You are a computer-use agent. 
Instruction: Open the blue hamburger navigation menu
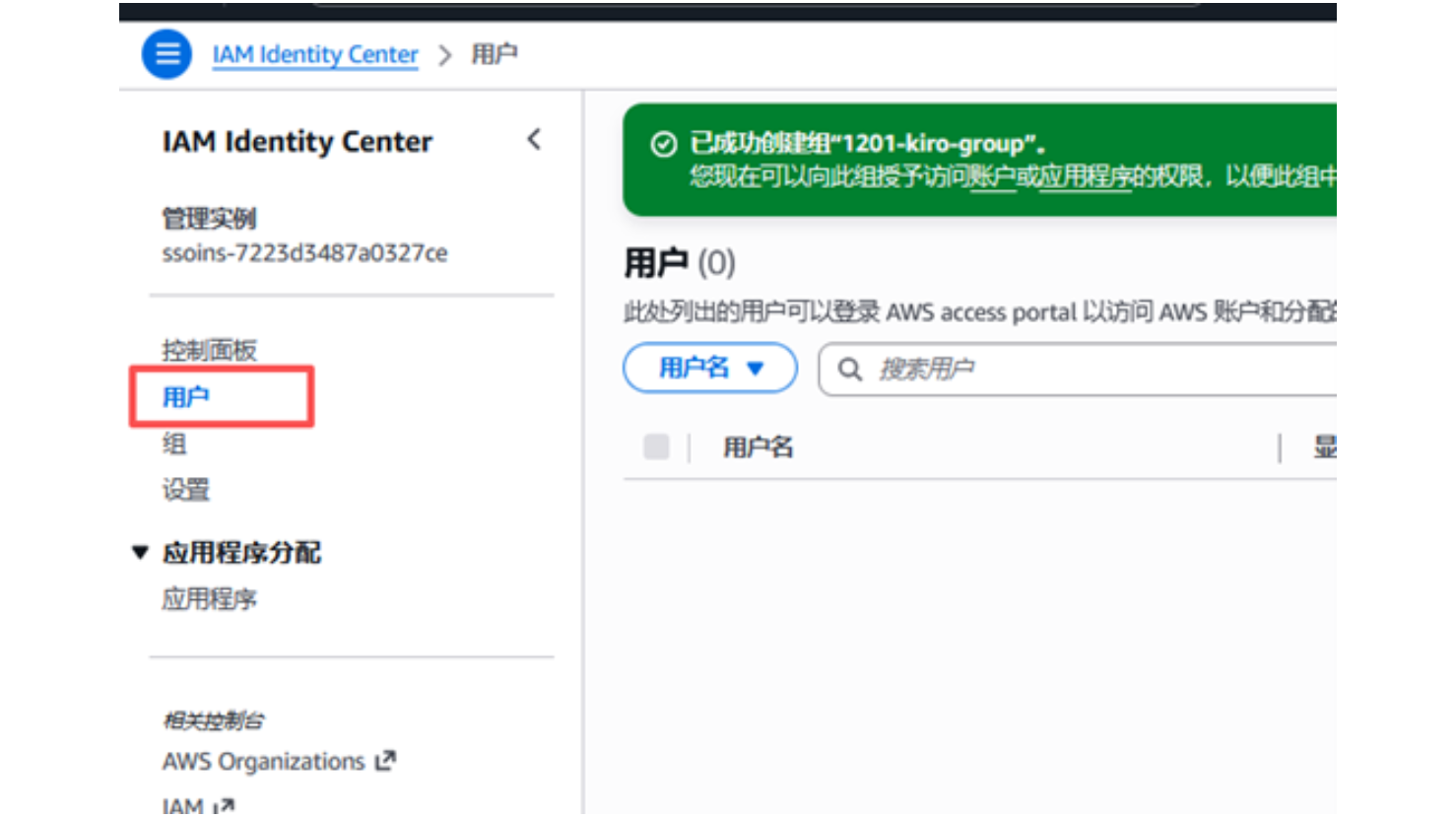(x=166, y=54)
